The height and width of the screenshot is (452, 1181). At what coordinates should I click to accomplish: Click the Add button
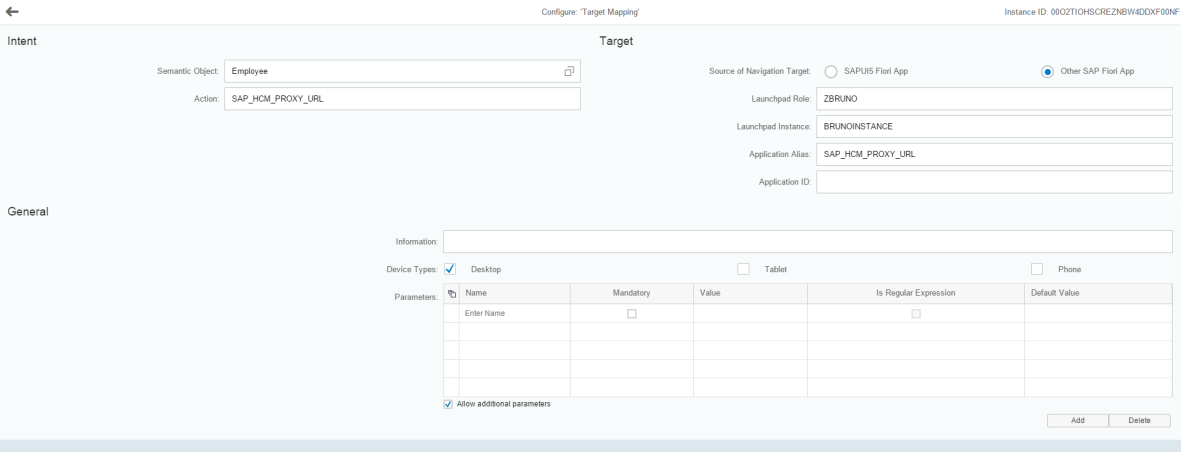pyautogui.click(x=1078, y=421)
